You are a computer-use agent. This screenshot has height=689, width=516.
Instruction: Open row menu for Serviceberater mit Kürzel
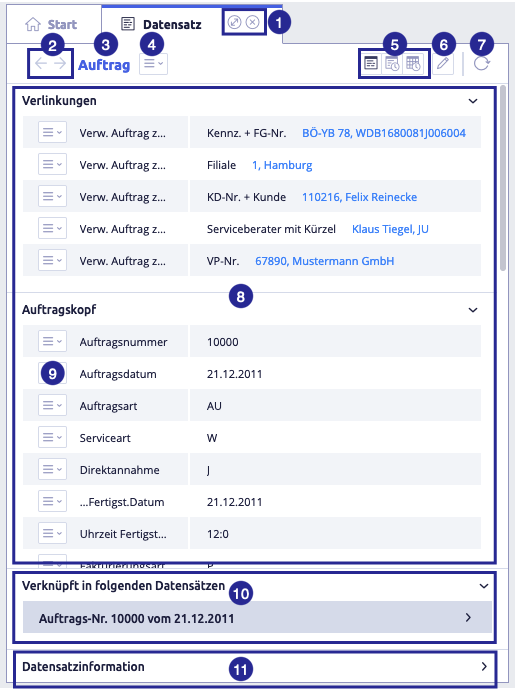[x=52, y=228]
